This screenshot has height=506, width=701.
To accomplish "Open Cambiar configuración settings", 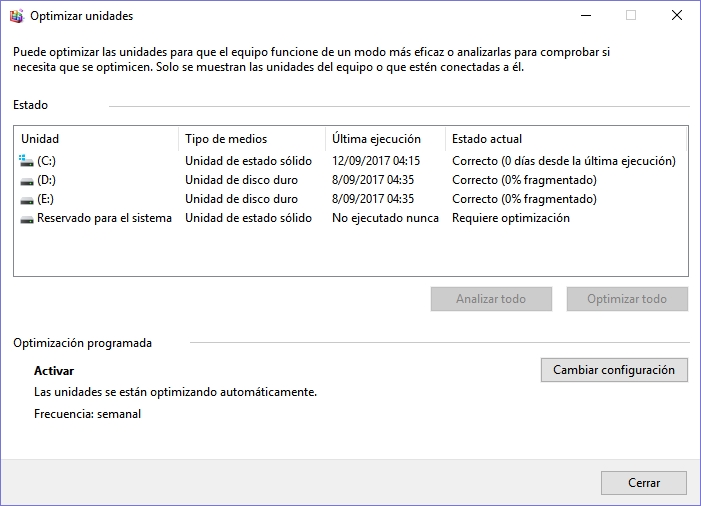I will tap(614, 370).
